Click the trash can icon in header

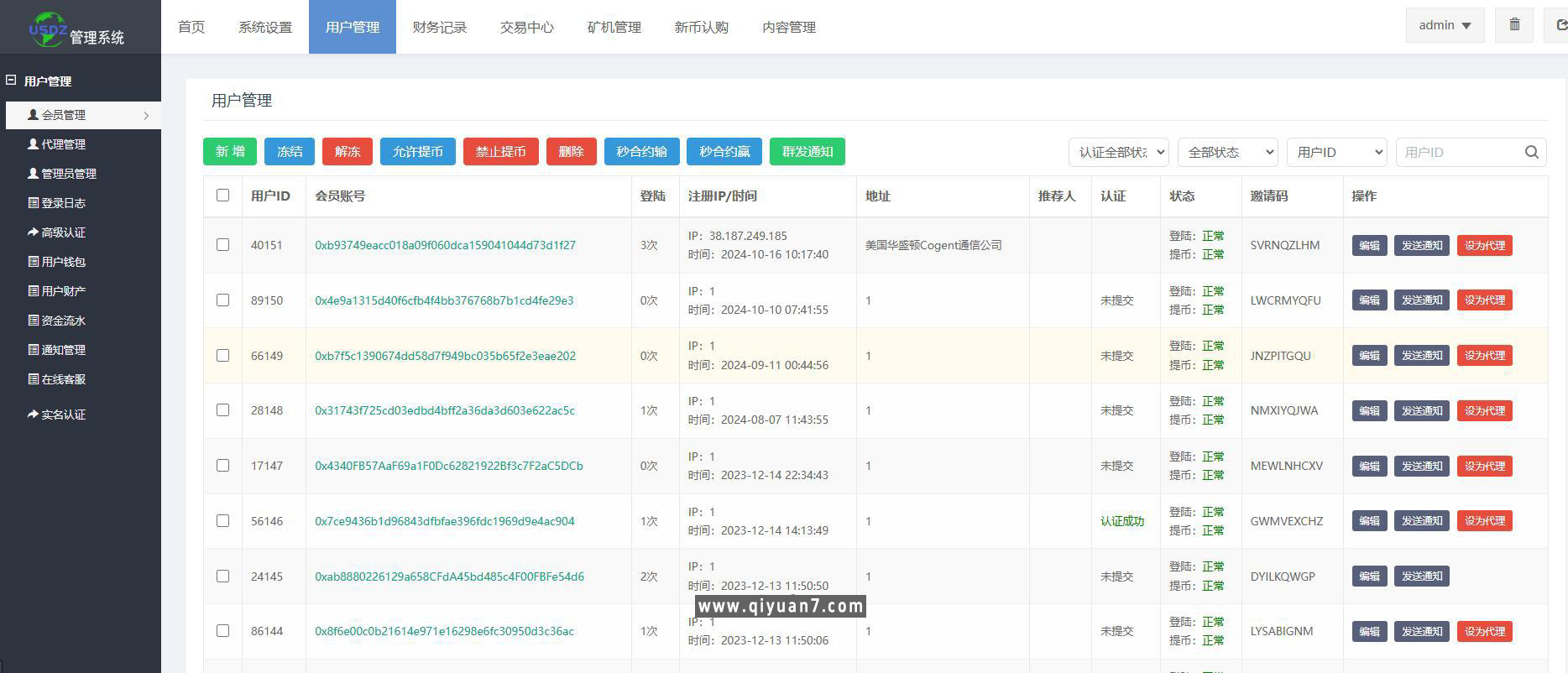click(x=1514, y=25)
